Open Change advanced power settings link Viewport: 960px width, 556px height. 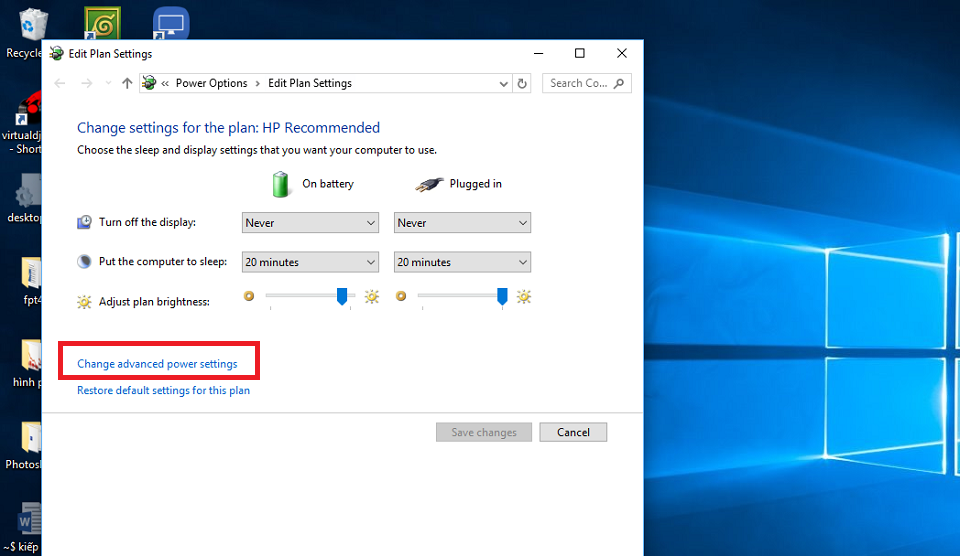[157, 364]
